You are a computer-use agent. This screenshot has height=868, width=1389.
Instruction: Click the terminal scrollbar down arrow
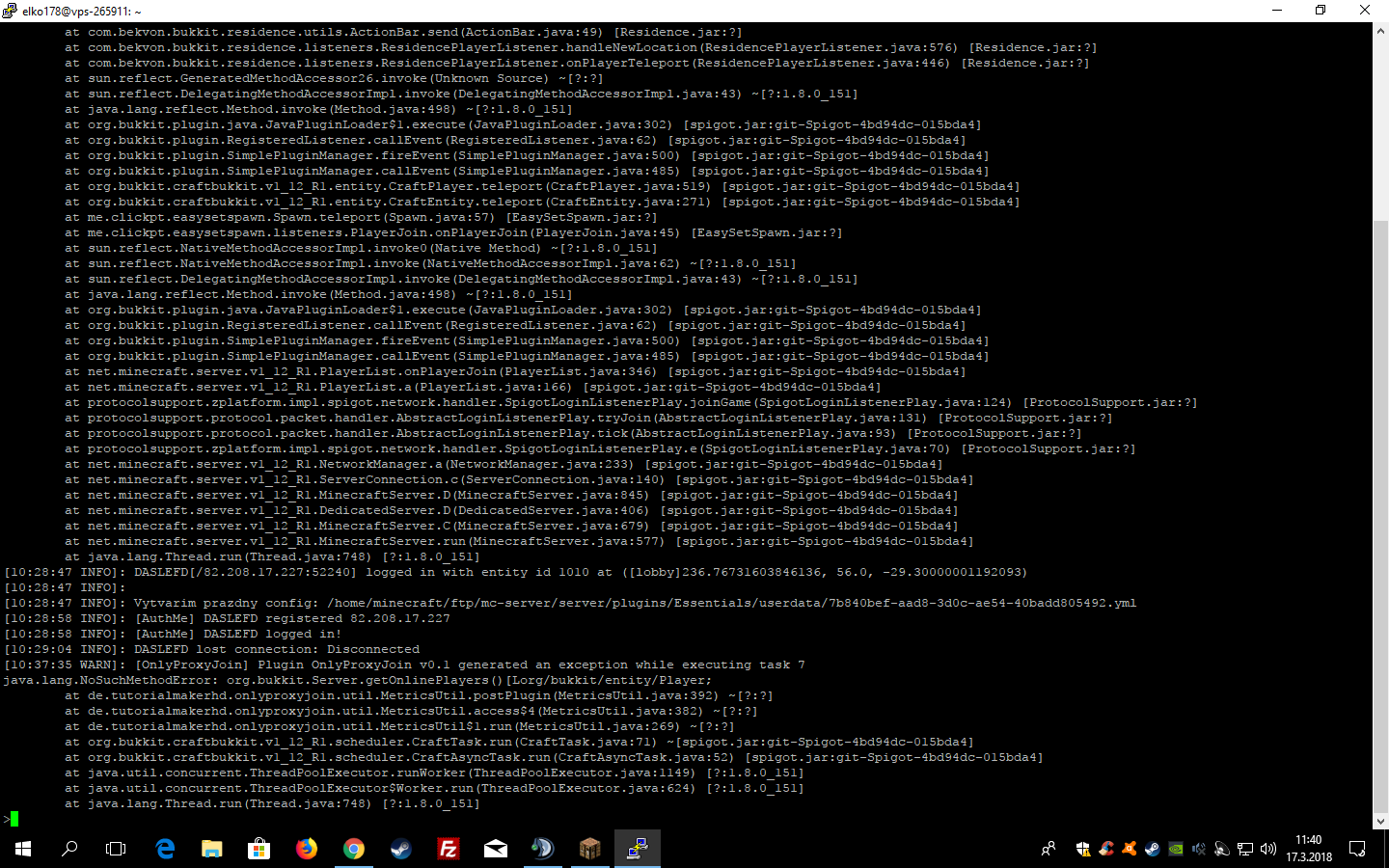[1380, 821]
